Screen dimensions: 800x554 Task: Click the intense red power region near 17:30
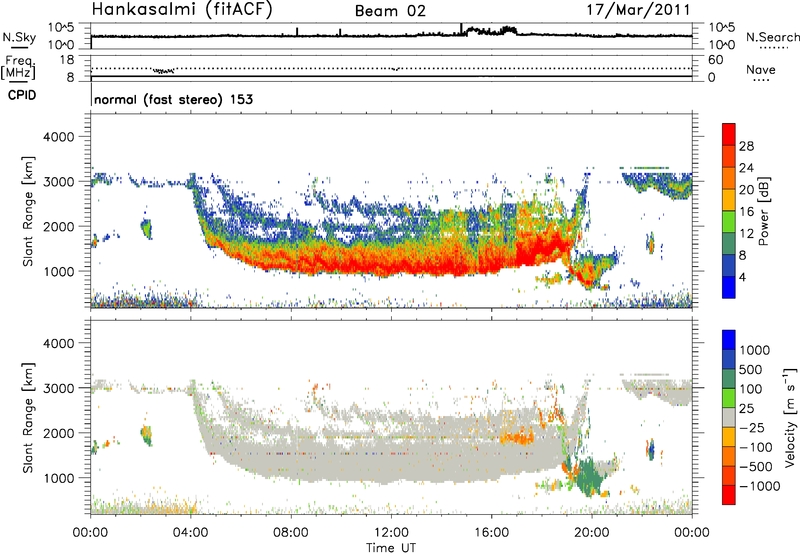pos(541,247)
